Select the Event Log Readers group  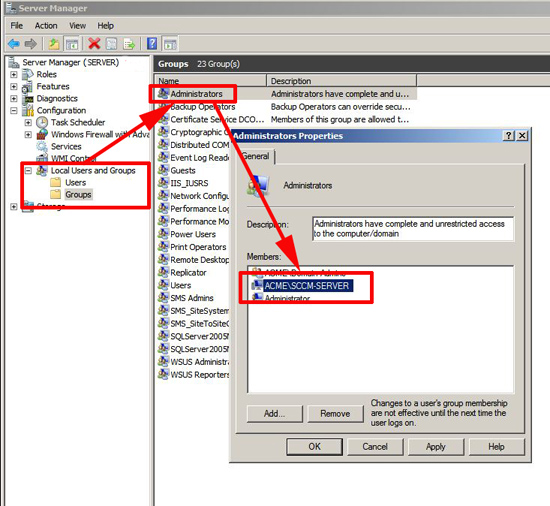tap(200, 158)
